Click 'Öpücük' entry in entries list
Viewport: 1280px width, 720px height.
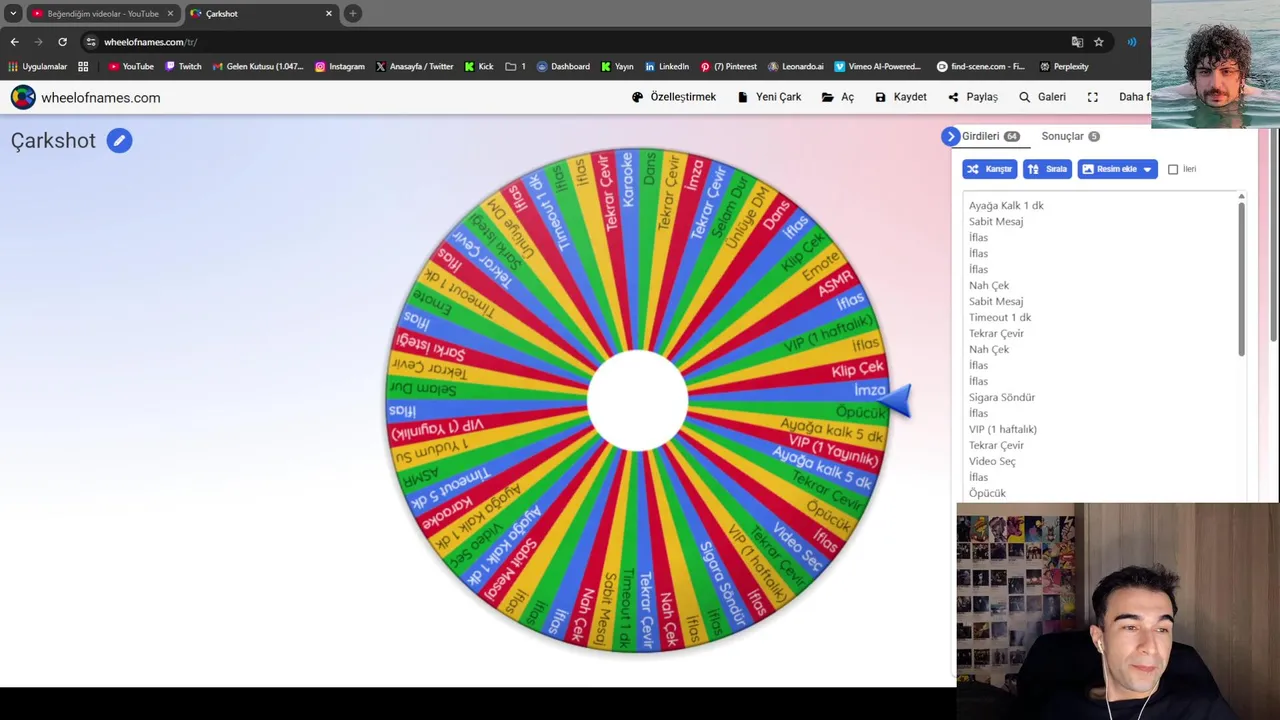tap(987, 493)
